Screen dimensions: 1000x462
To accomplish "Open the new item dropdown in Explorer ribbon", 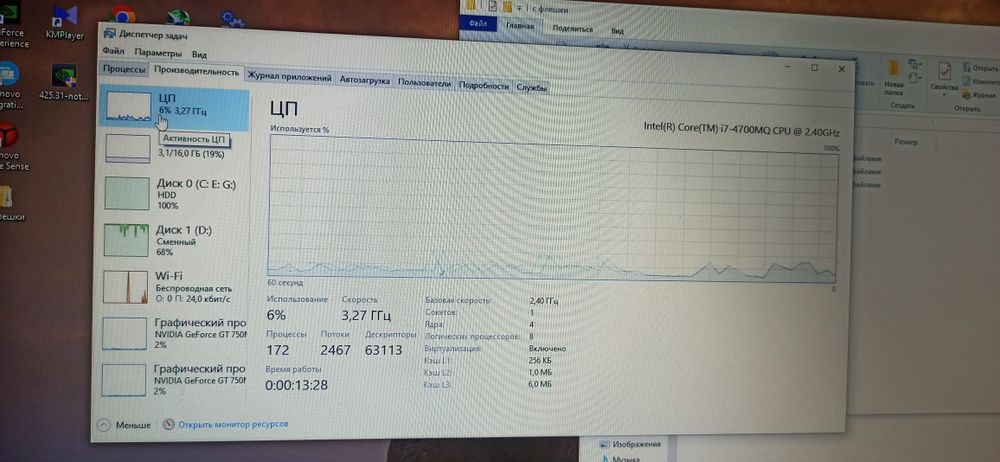I will (x=916, y=64).
